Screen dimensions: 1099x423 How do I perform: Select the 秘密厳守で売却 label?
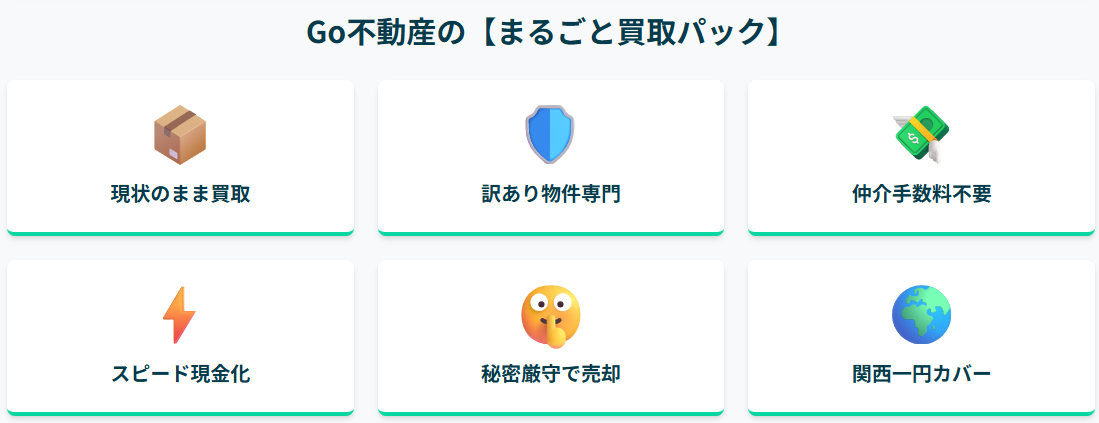(x=550, y=374)
